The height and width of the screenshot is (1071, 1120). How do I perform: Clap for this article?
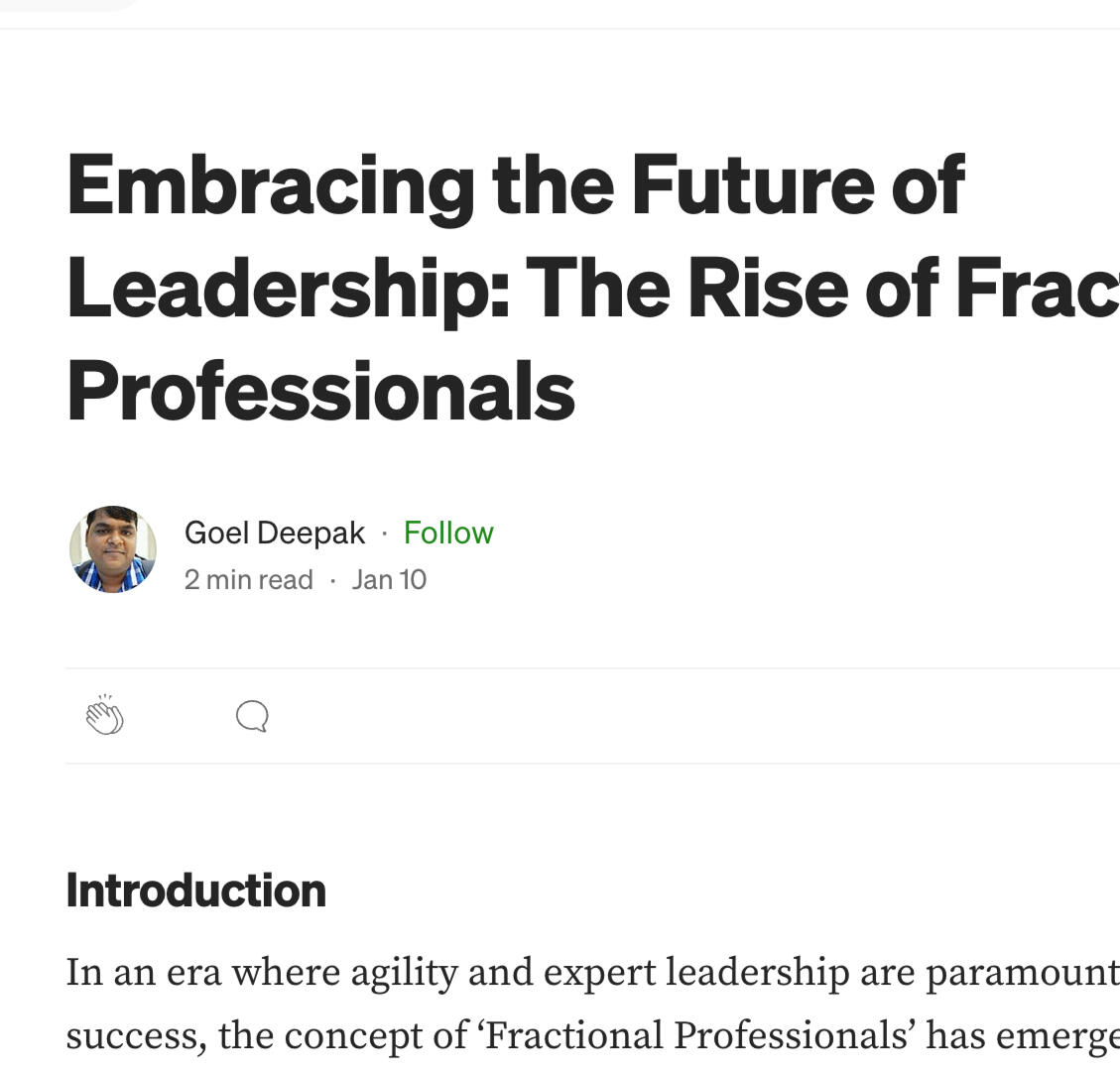[105, 715]
